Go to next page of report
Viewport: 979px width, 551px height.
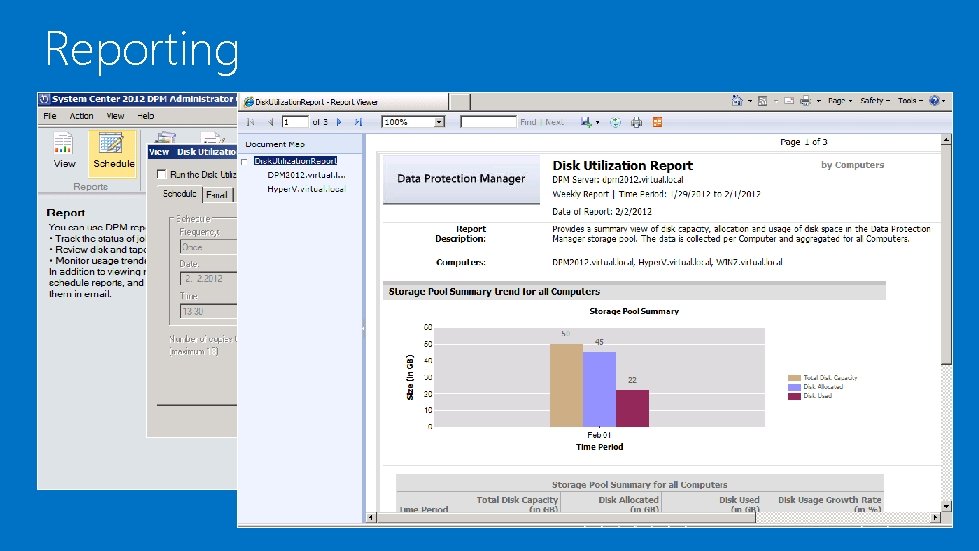(x=339, y=122)
